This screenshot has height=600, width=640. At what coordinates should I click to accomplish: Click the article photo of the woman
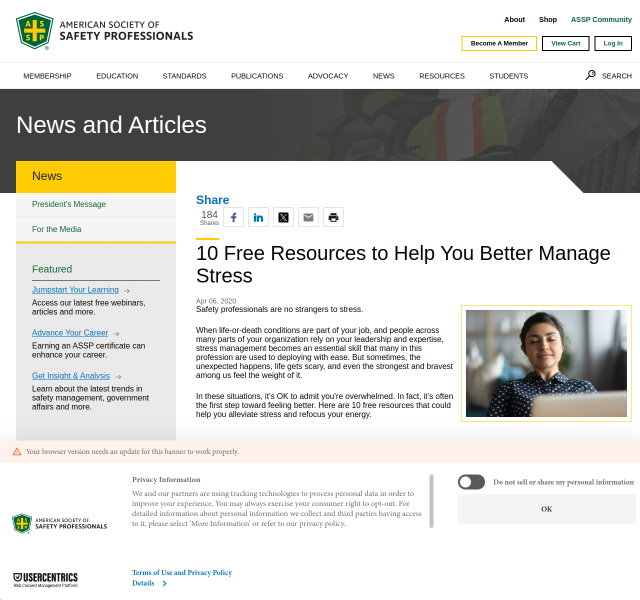tap(547, 363)
